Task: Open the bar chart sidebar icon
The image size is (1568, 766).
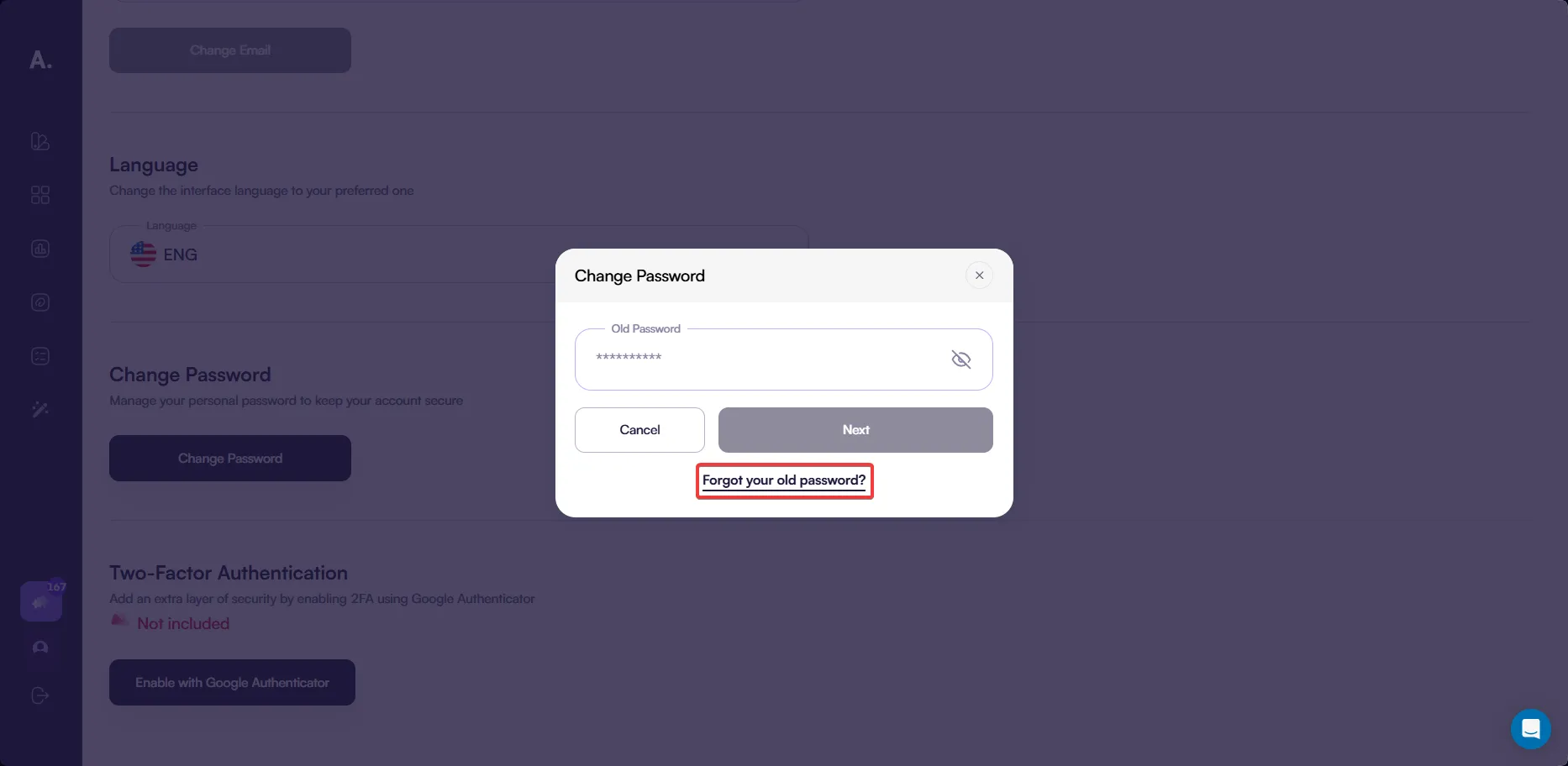Action: (40, 249)
